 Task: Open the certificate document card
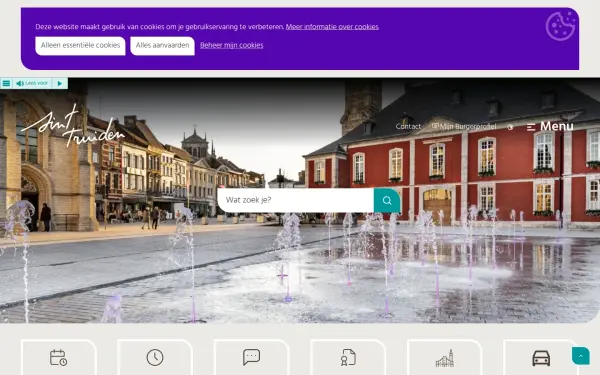pos(348,357)
